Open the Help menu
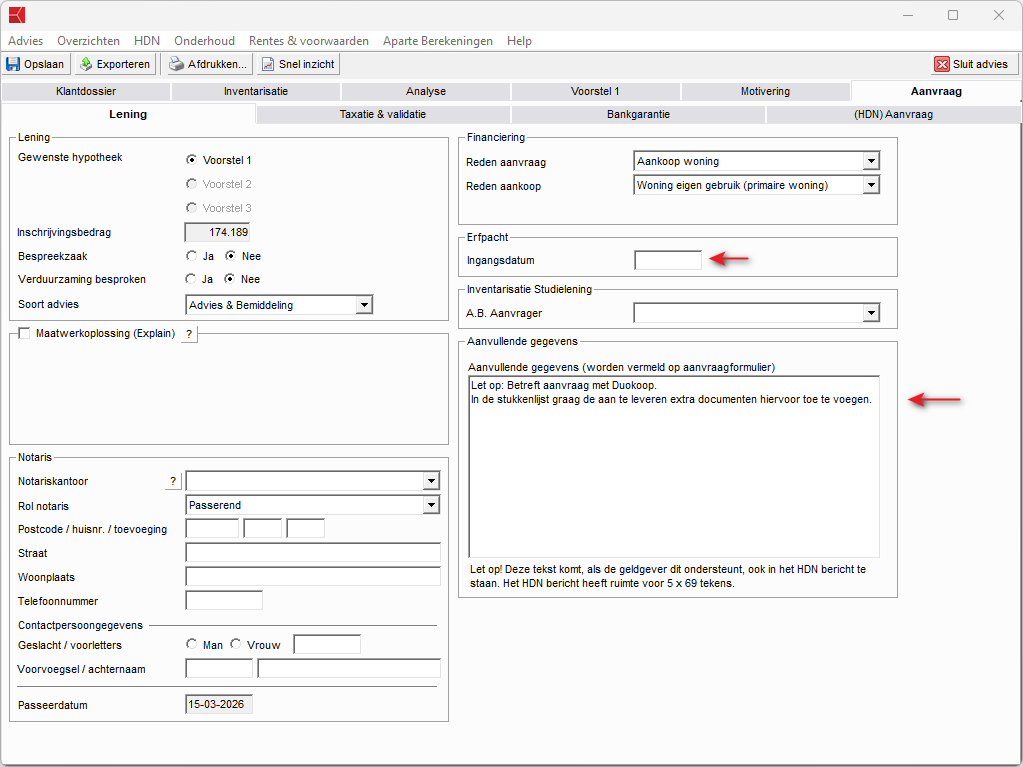1023x767 pixels. tap(519, 40)
